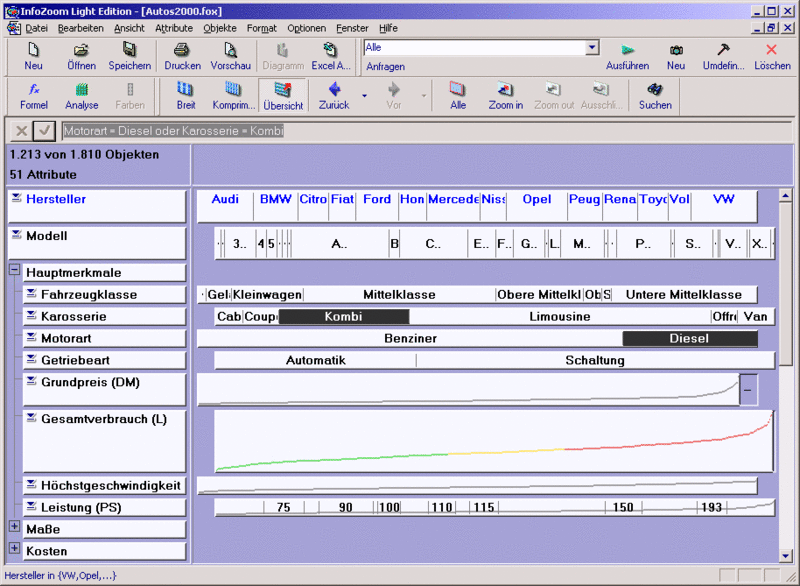This screenshot has width=800, height=586.
Task: Open Karosserie attribute menu icon
Action: 32,315
